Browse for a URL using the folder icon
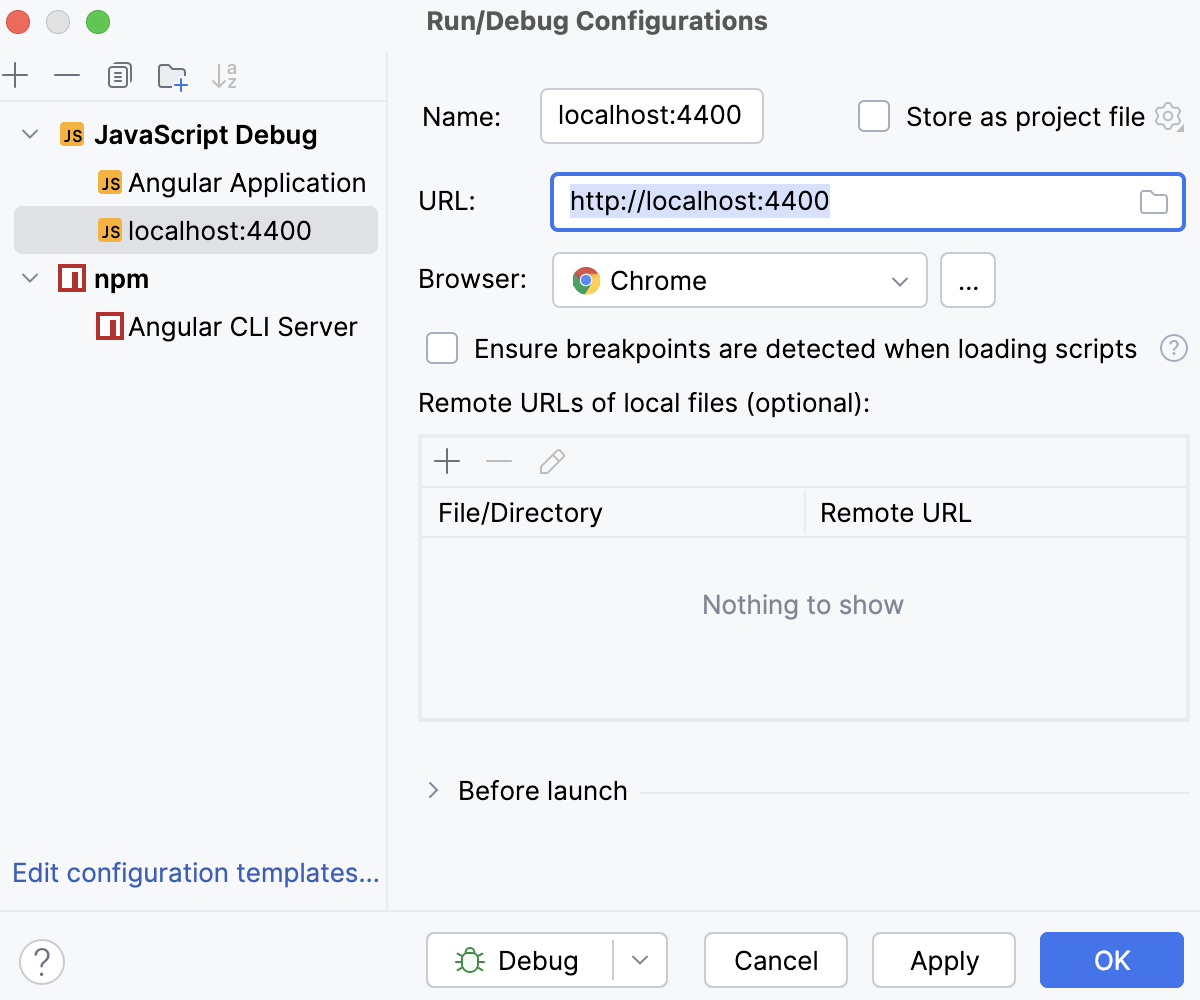1200x1000 pixels. (1154, 201)
